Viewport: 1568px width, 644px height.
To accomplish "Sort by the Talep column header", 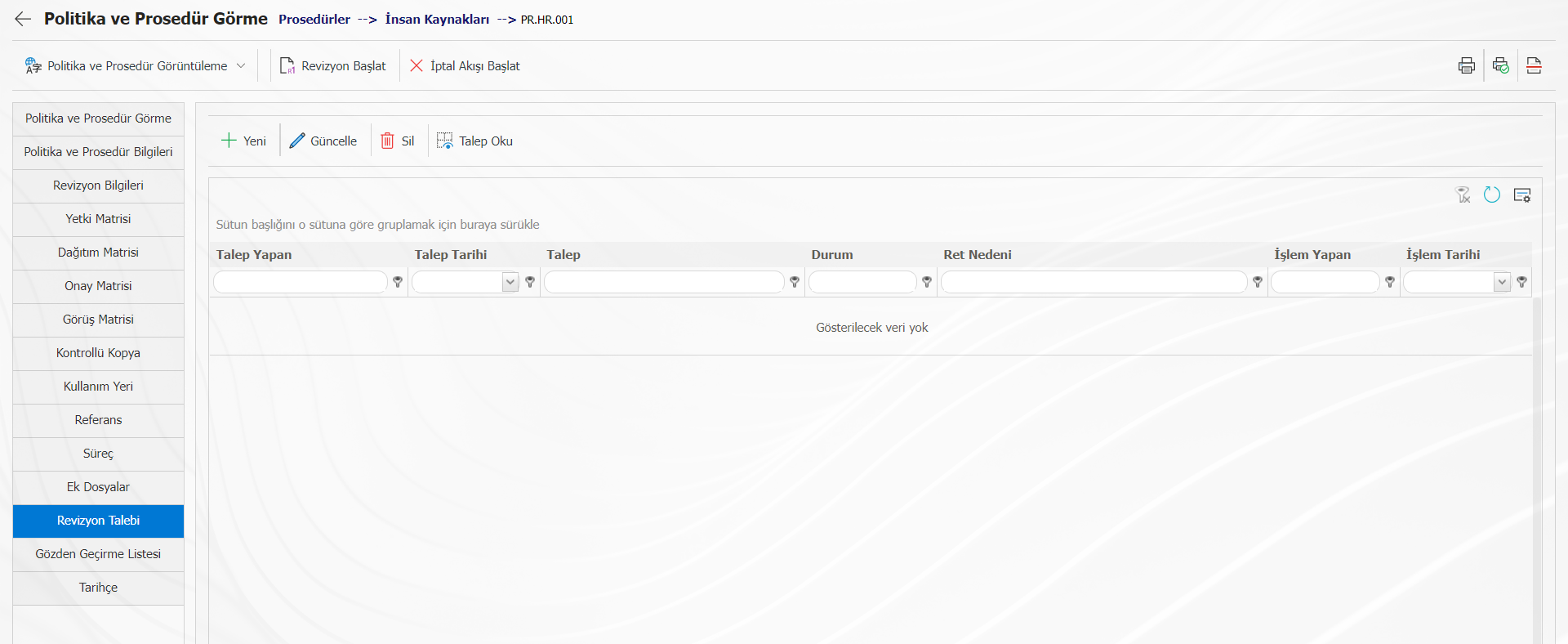I will (563, 255).
